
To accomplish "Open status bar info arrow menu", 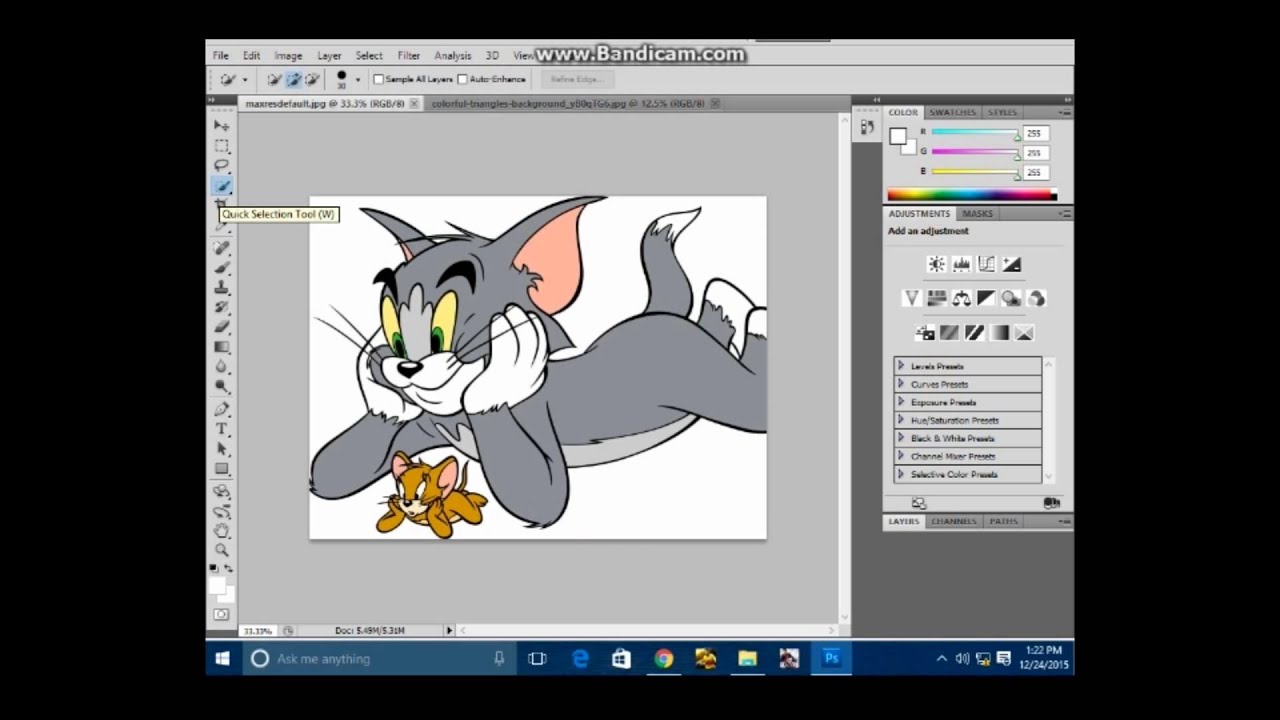I will pos(449,630).
